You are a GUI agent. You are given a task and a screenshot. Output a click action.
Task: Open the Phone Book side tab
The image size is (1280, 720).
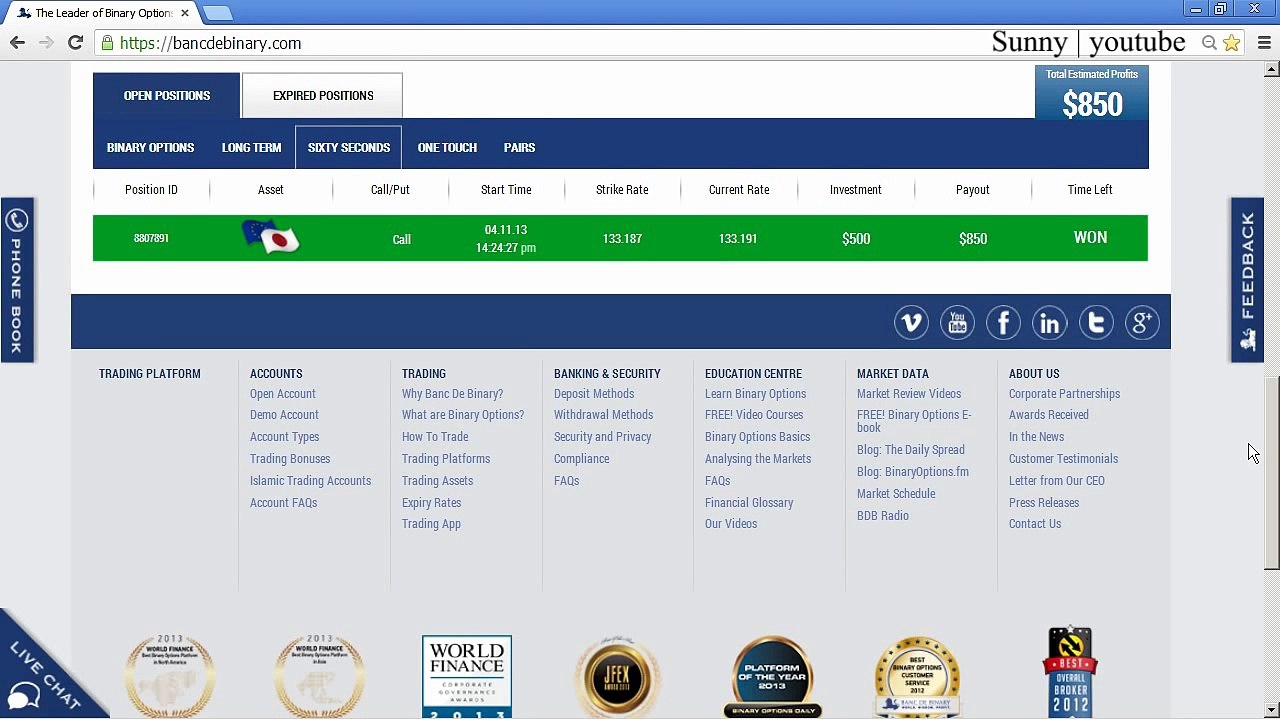pos(17,280)
